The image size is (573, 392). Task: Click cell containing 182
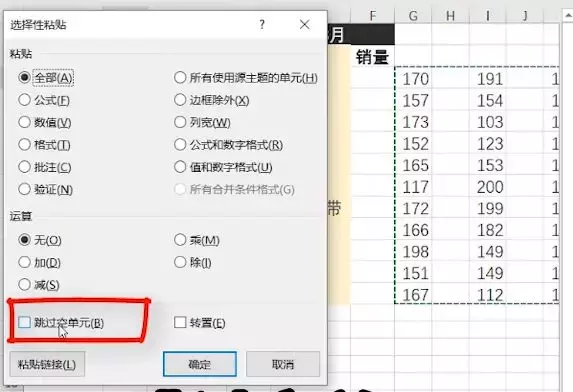pyautogui.click(x=487, y=229)
